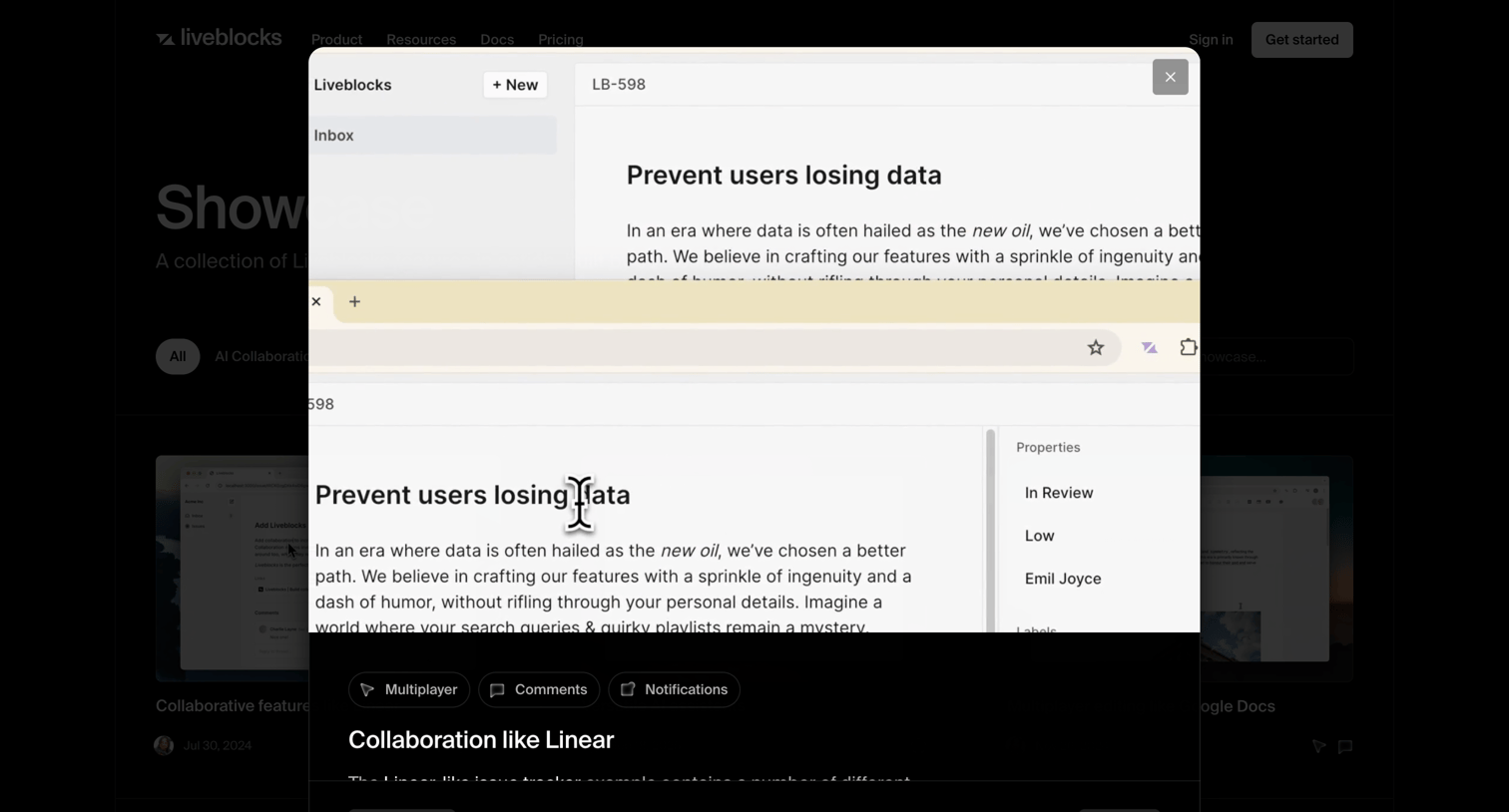
Task: Click the Comments tag
Action: pyautogui.click(x=539, y=689)
